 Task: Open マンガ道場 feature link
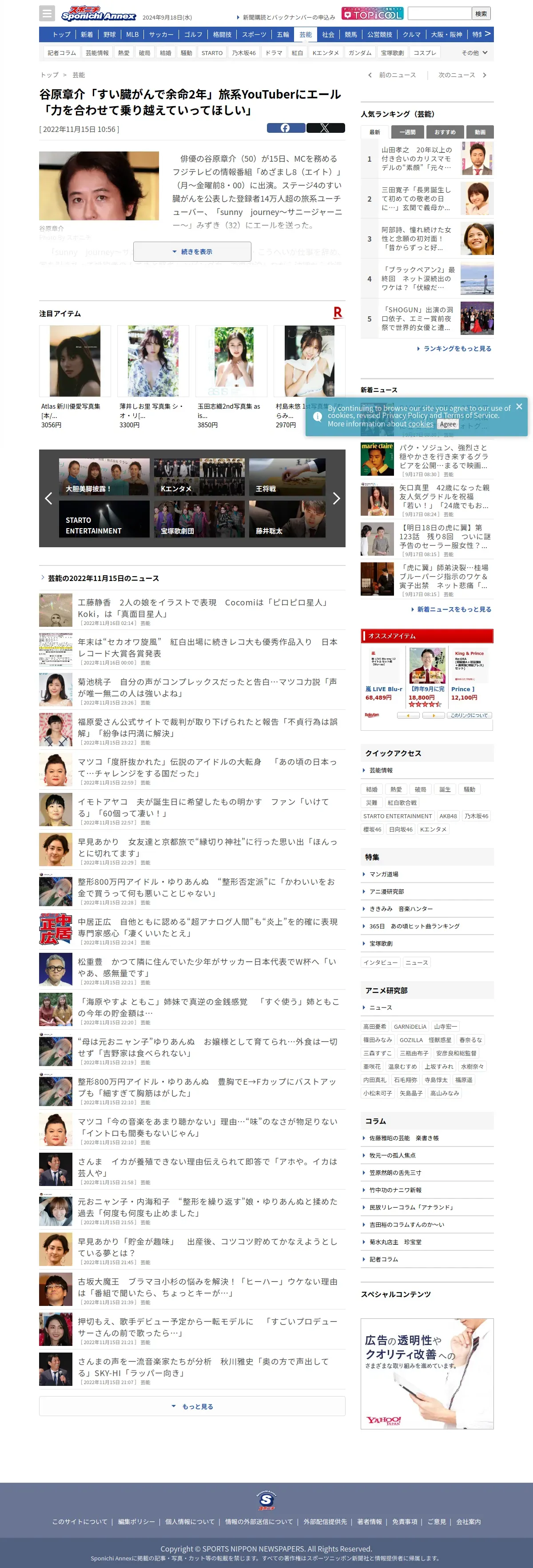[384, 874]
